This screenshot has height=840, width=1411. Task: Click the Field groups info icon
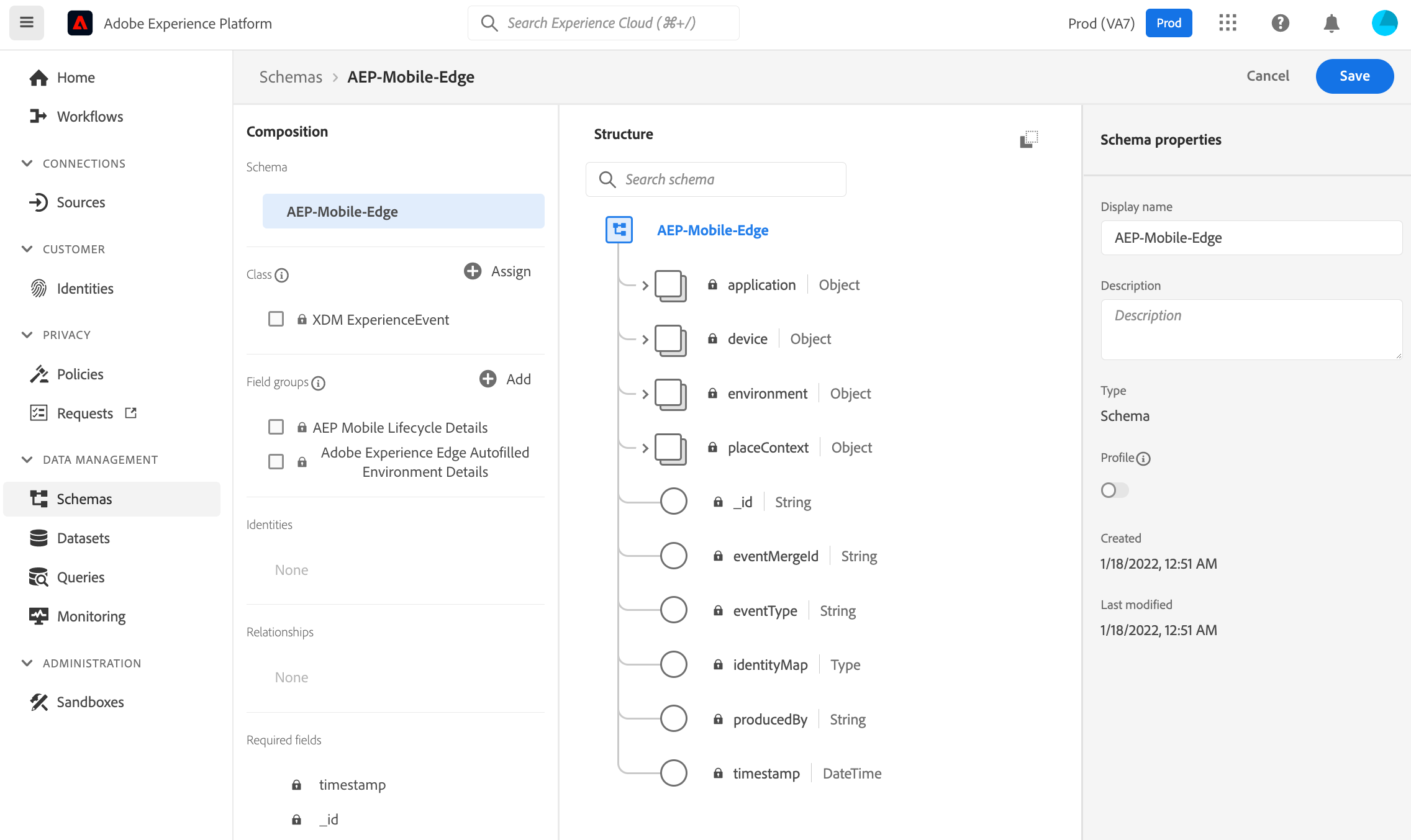[319, 383]
